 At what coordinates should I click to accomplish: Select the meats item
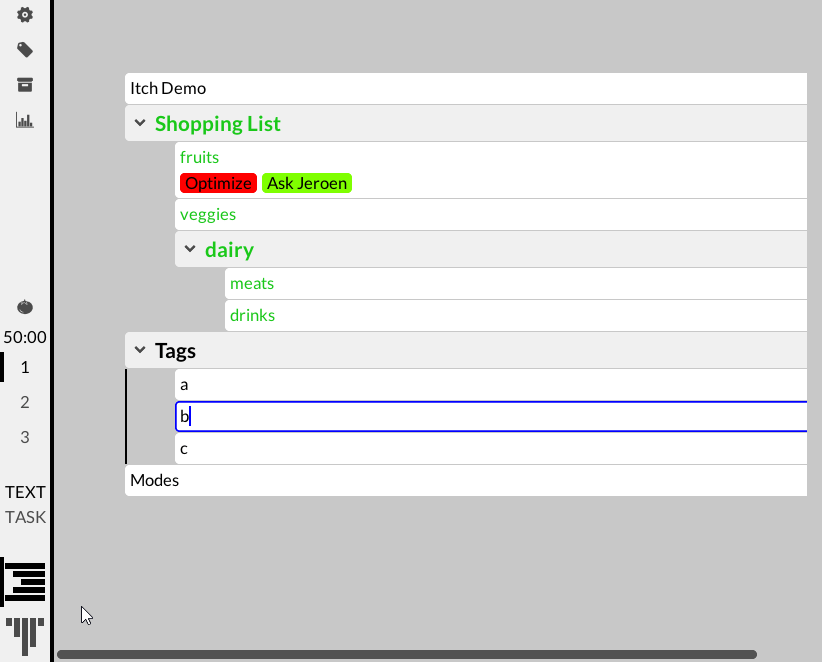(516, 284)
